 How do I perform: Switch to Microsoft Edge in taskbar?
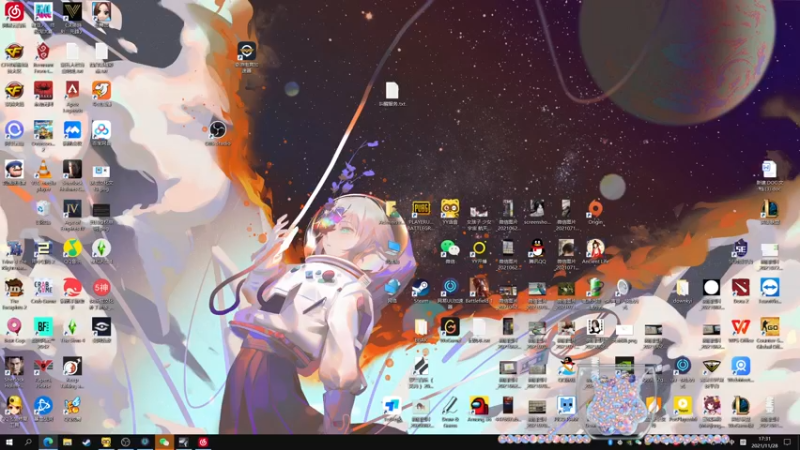[x=48, y=442]
